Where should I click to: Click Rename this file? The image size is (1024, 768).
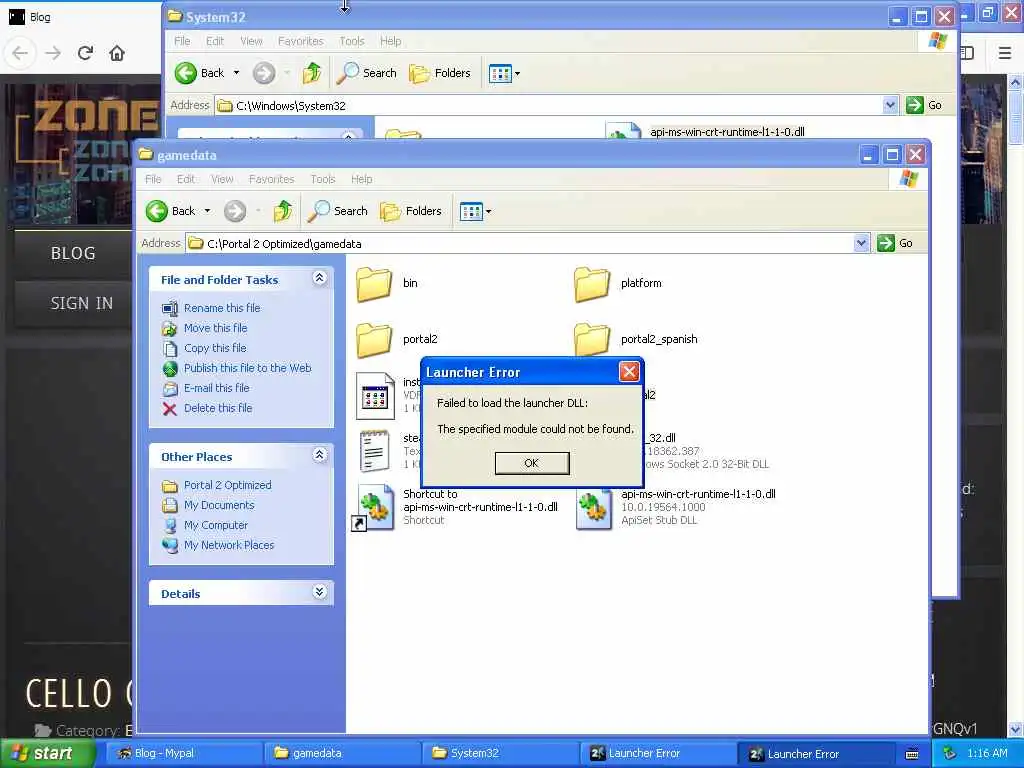tap(222, 308)
